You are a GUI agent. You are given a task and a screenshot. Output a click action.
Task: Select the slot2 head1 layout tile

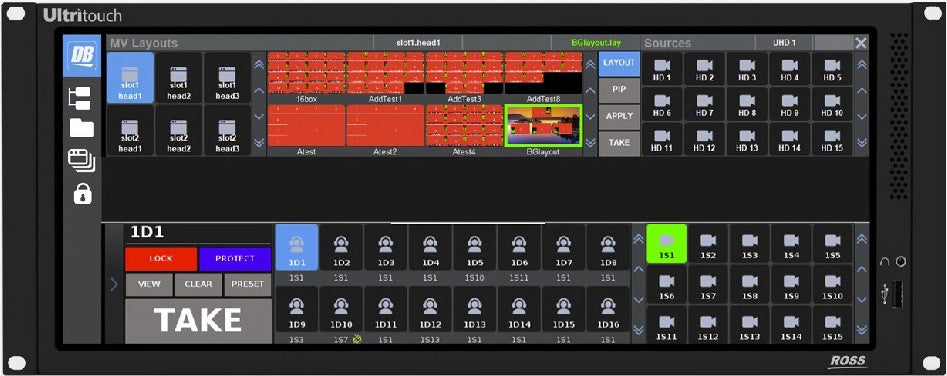click(x=130, y=131)
